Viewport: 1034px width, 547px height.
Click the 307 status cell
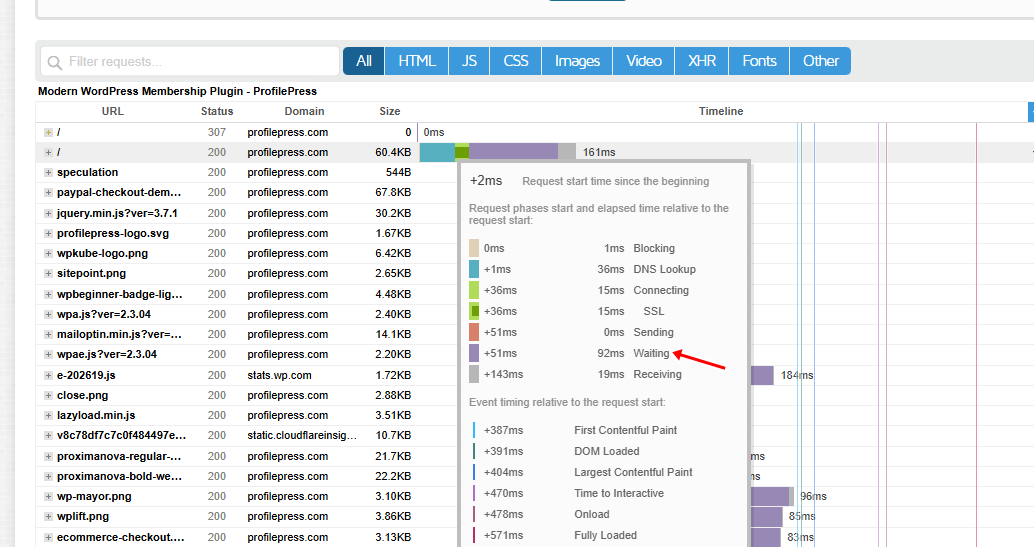pos(217,132)
